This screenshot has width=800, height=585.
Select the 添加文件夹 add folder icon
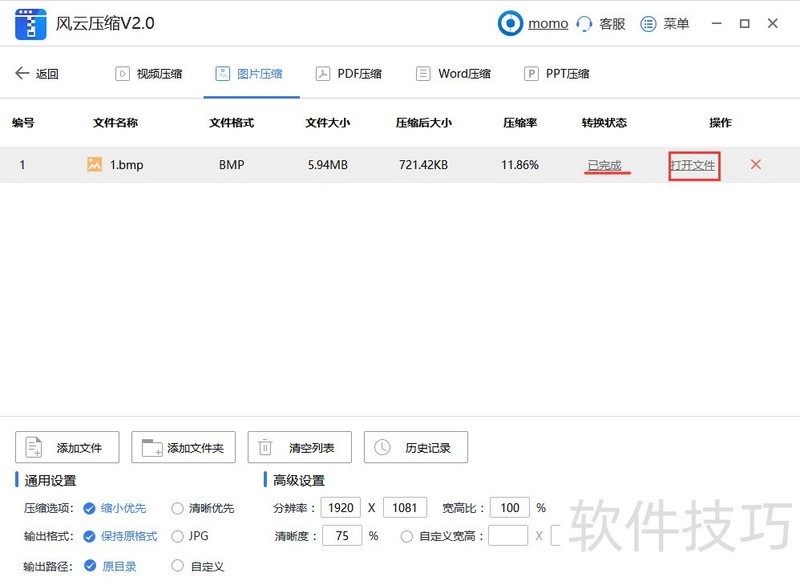click(150, 447)
